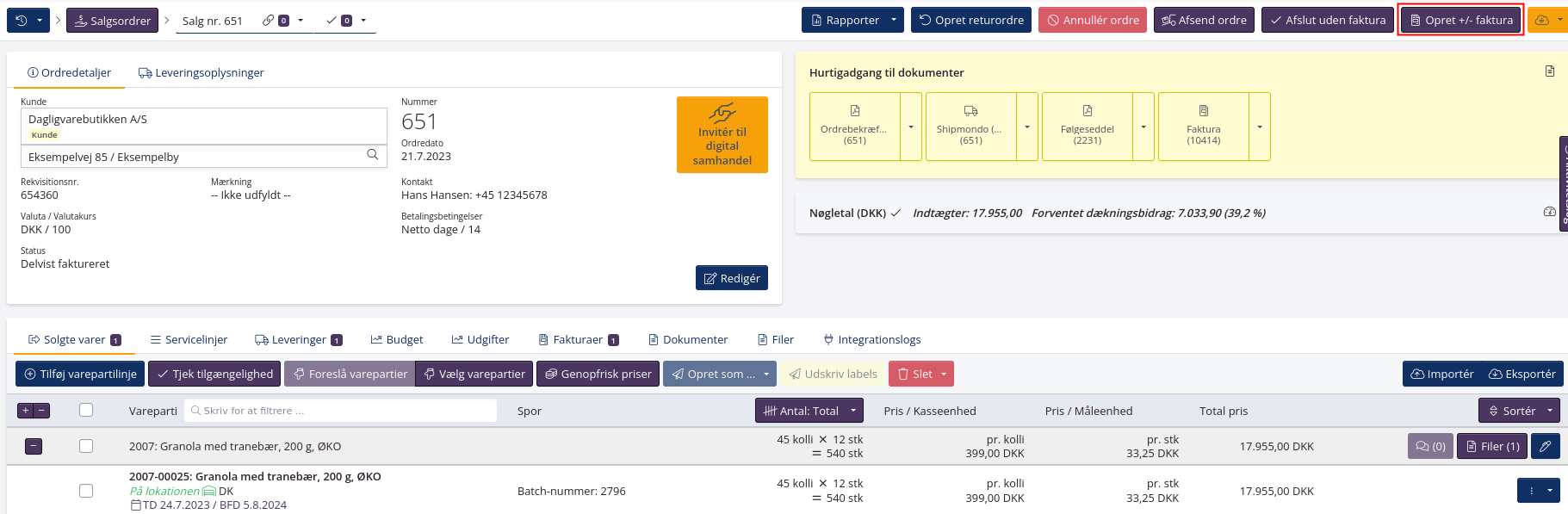Open the Følgeseddel (2231) document shortcut
Viewport: 1568px width, 514px height.
pyautogui.click(x=1087, y=127)
